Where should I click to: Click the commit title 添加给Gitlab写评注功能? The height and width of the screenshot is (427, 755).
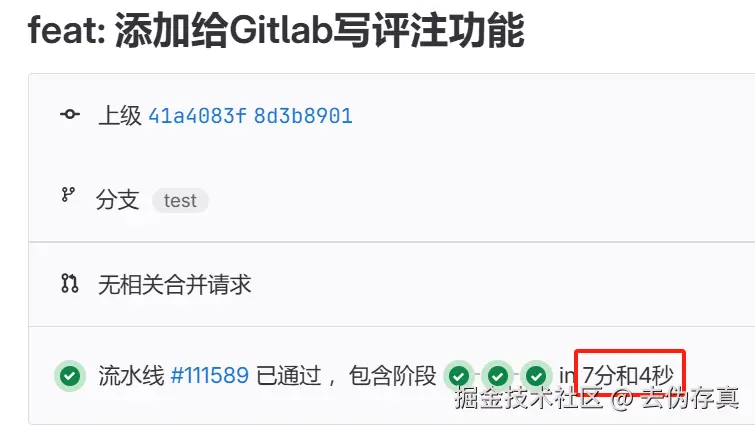(x=320, y=30)
